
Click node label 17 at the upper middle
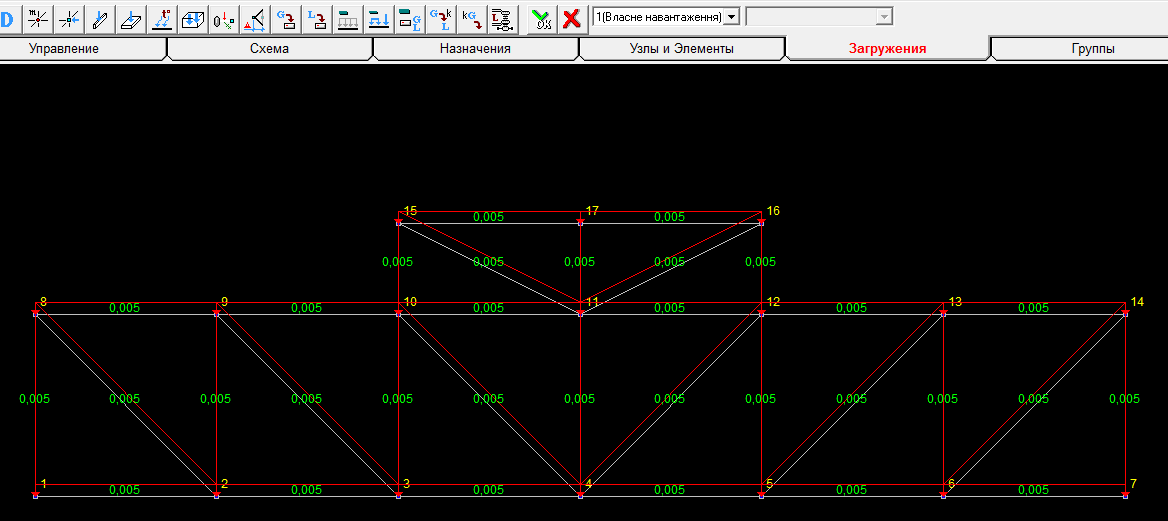592,211
